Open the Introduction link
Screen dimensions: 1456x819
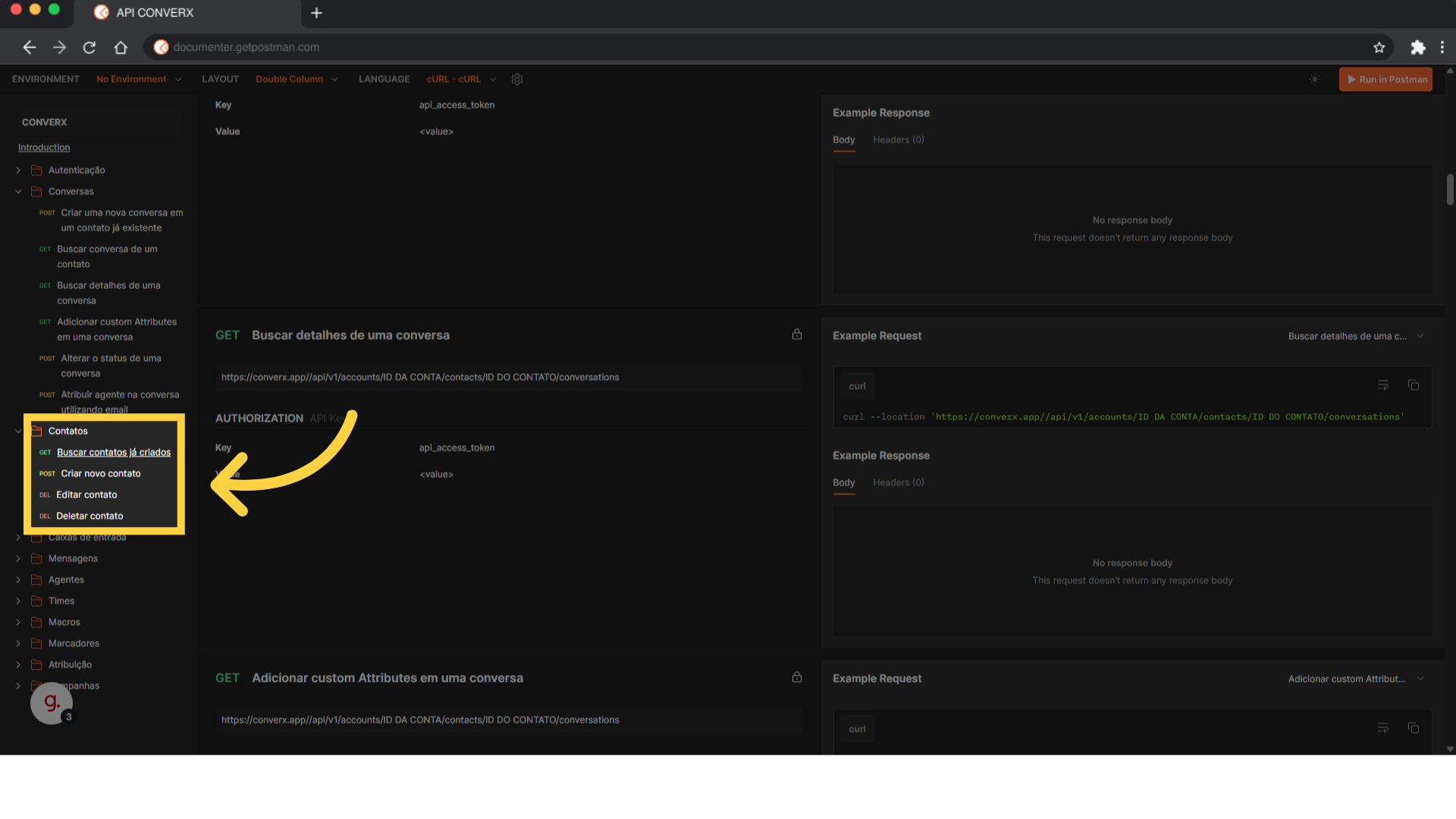pyautogui.click(x=44, y=147)
